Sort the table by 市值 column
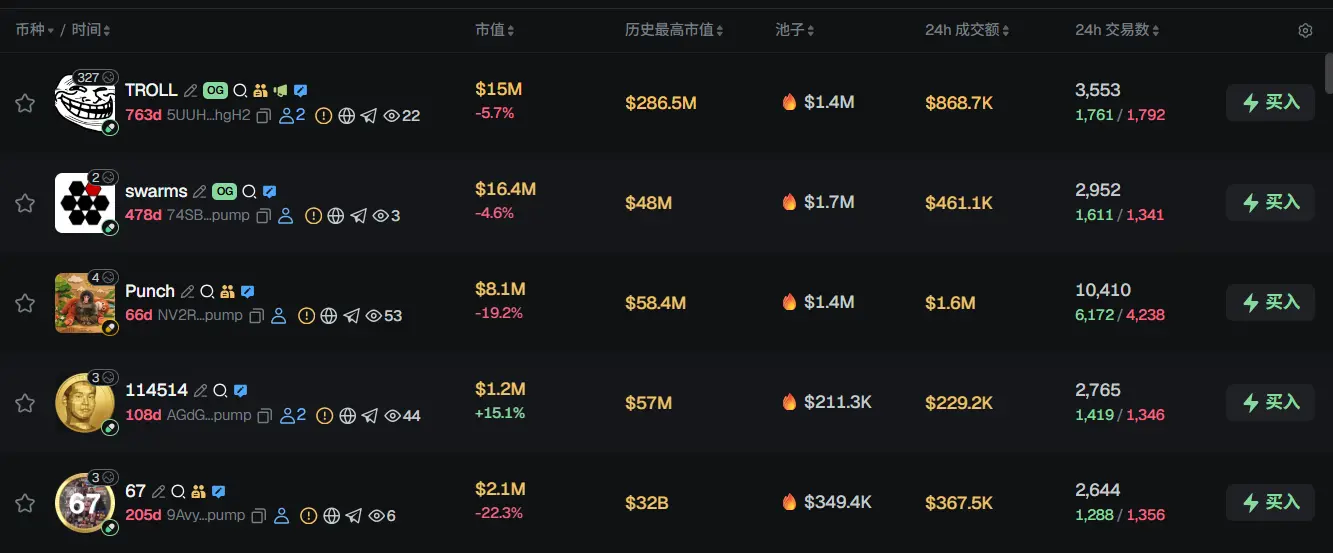This screenshot has width=1333, height=553. pyautogui.click(x=495, y=31)
